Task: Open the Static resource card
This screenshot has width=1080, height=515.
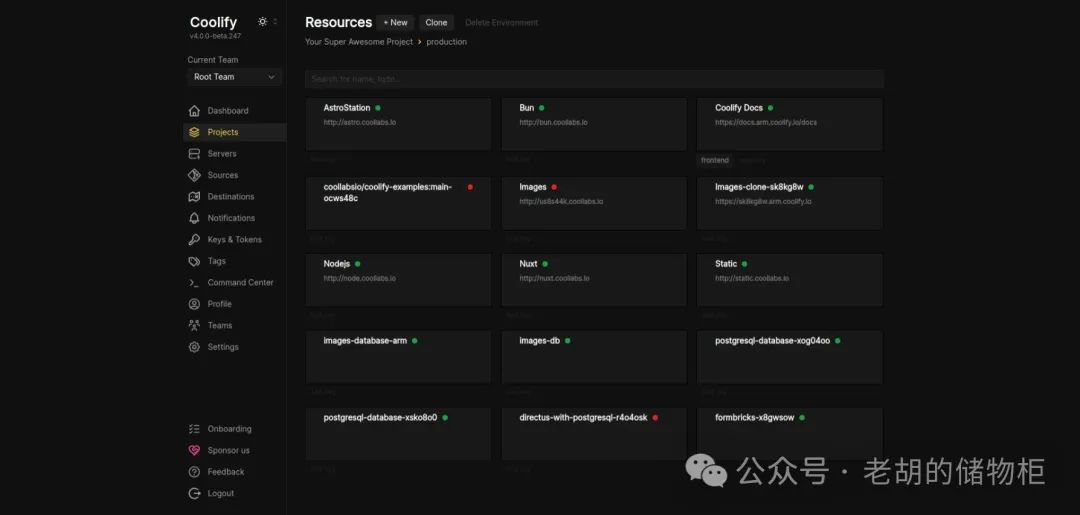Action: pyautogui.click(x=789, y=280)
